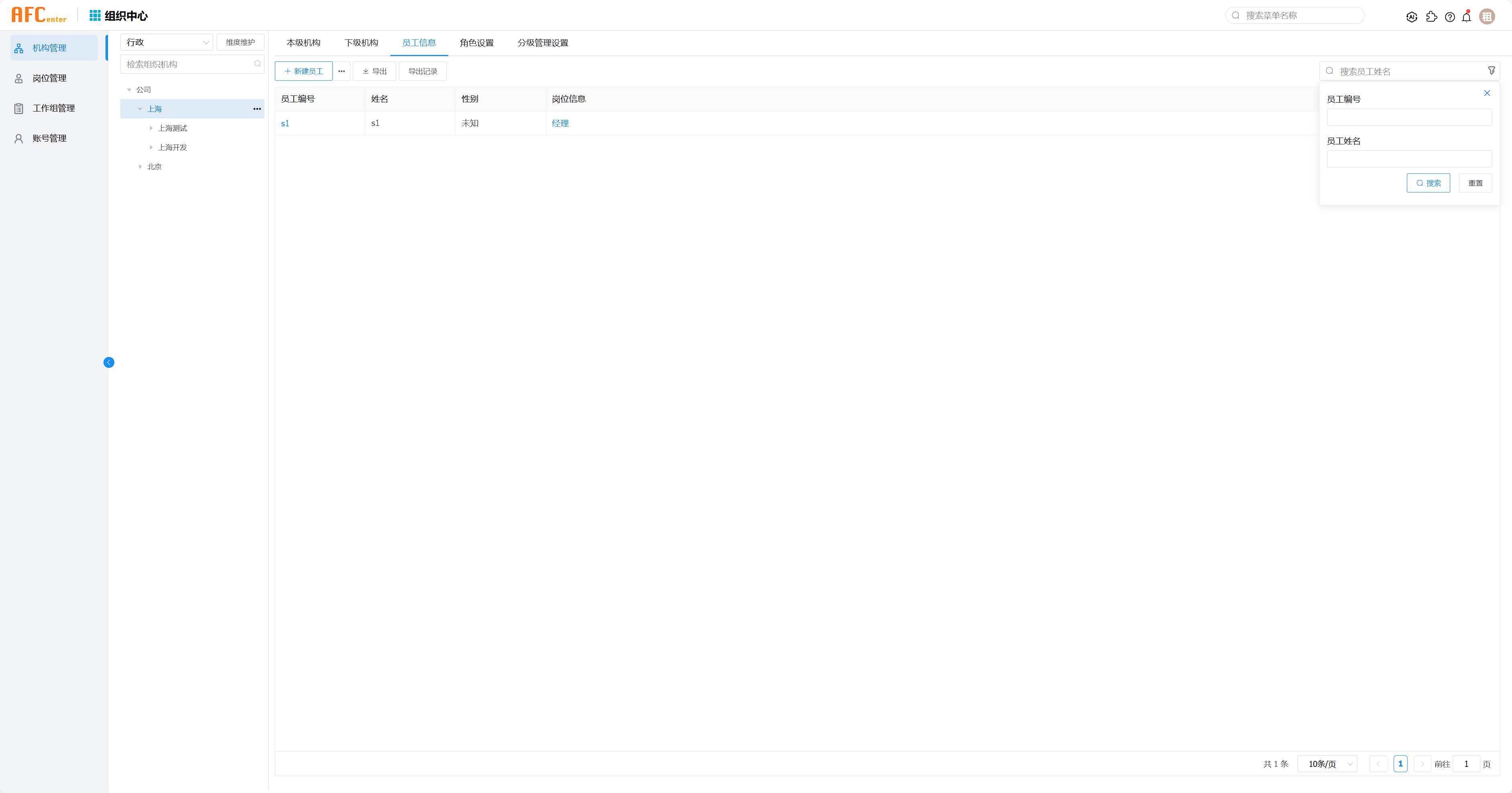Click the 重置 button in filter panel
The width and height of the screenshot is (1512, 793).
point(1475,183)
